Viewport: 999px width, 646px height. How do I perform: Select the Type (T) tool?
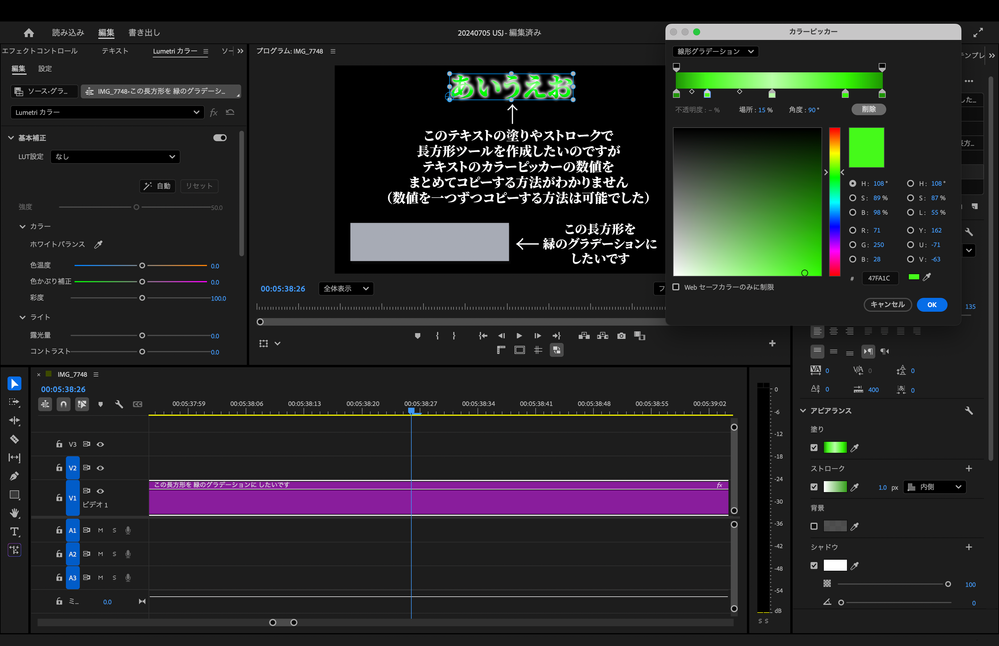(14, 532)
